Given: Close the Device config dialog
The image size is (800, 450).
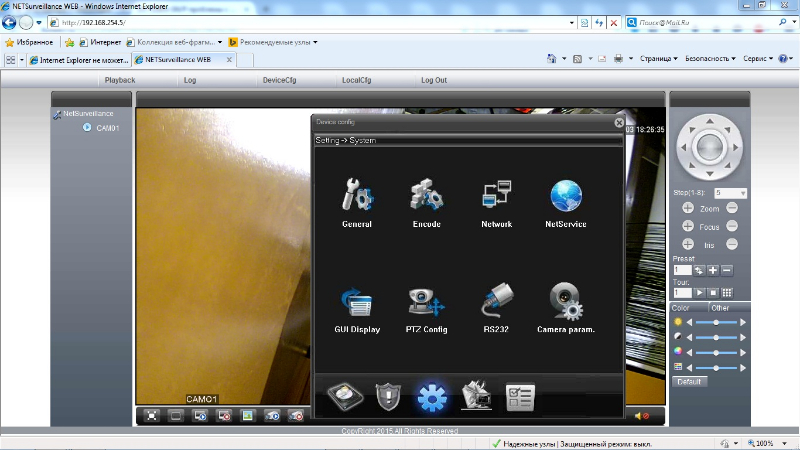Looking at the screenshot, I should pos(619,122).
